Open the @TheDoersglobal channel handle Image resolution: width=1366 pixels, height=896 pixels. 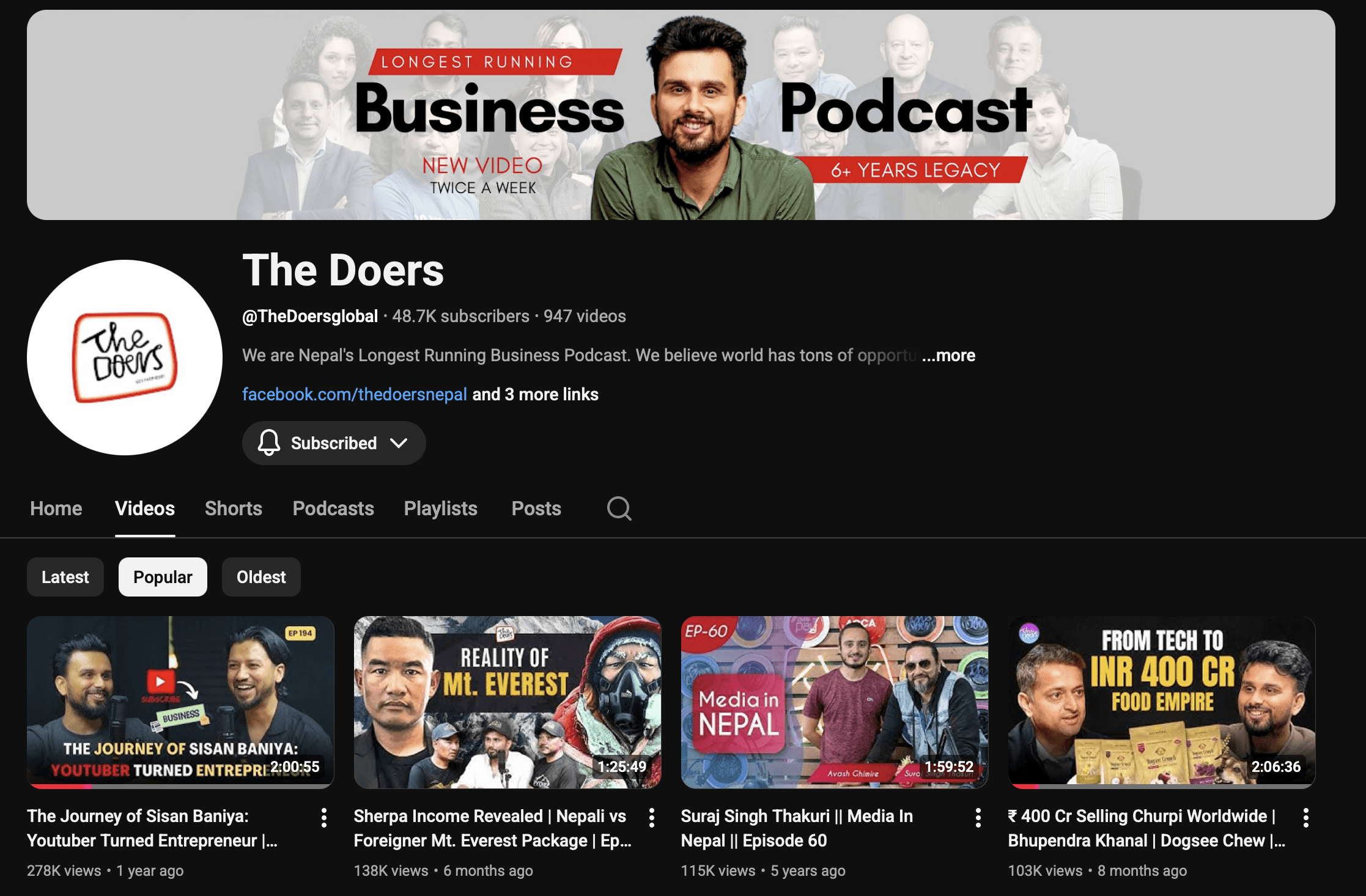(x=310, y=316)
